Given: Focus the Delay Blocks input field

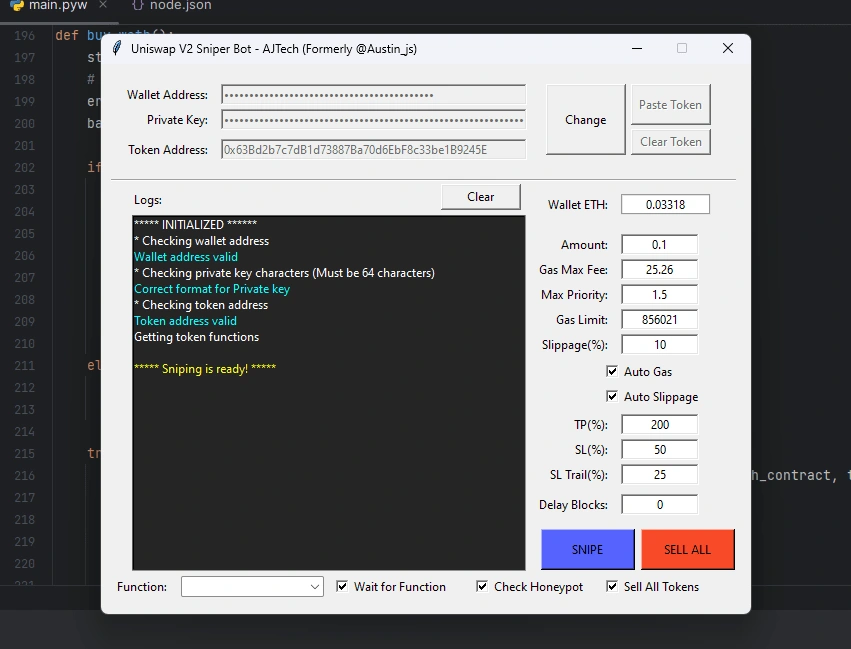Looking at the screenshot, I should 659,505.
